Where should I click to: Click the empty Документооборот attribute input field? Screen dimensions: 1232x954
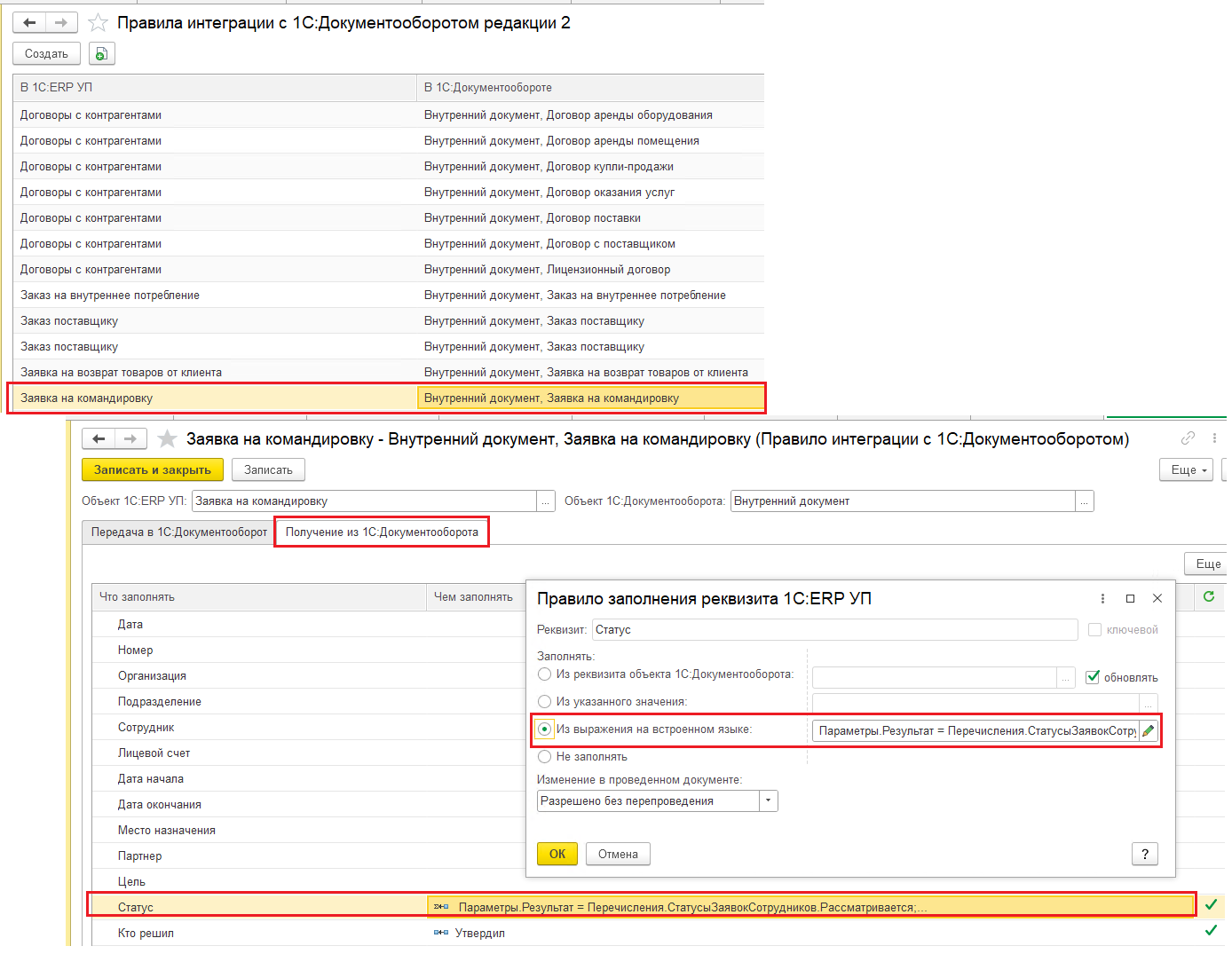coord(935,677)
